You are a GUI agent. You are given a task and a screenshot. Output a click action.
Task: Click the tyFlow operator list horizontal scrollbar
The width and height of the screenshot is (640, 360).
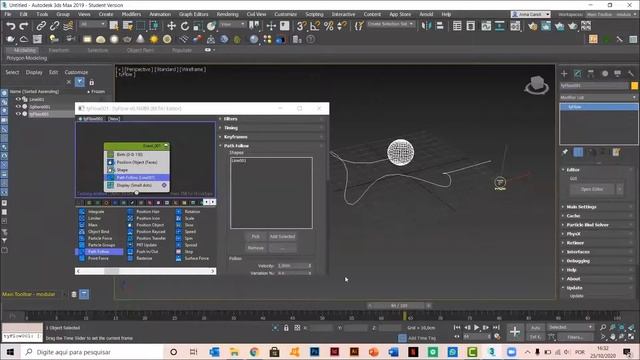[x=145, y=271]
